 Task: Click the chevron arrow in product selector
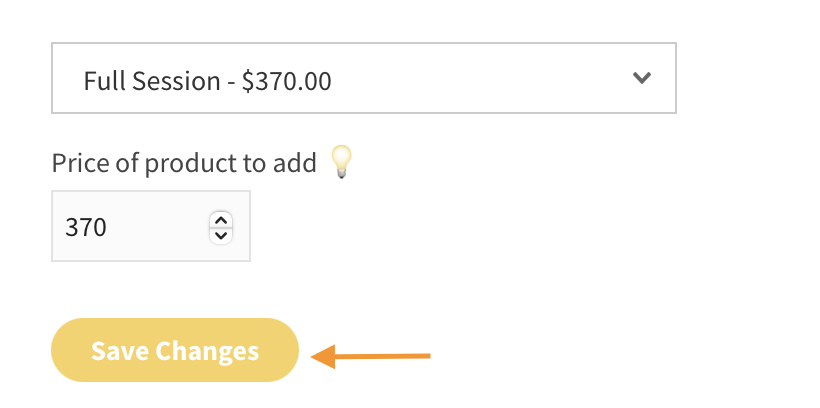pos(642,78)
